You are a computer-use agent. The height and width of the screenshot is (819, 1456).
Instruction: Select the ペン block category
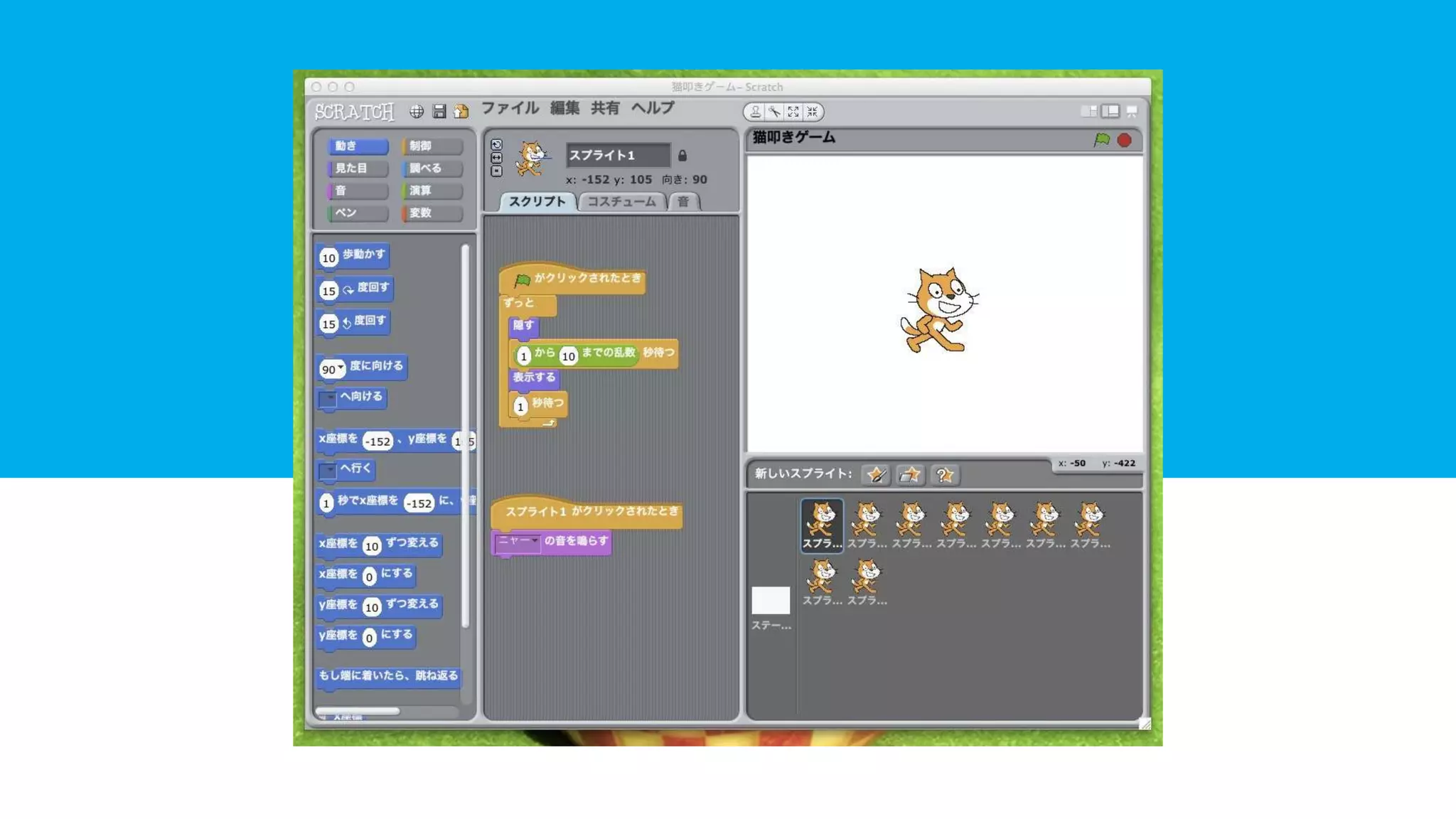[358, 213]
